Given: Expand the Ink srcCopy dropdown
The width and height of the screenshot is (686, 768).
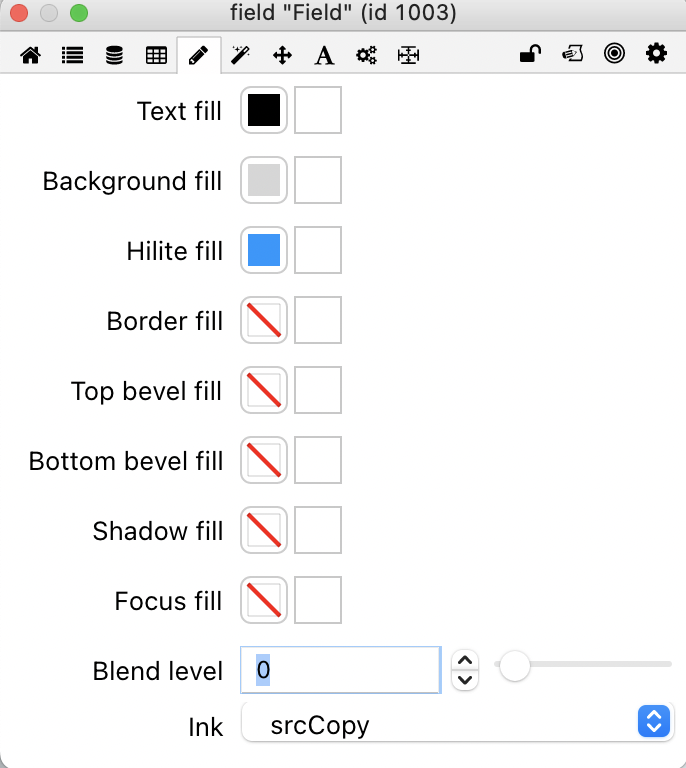Looking at the screenshot, I should coord(652,722).
